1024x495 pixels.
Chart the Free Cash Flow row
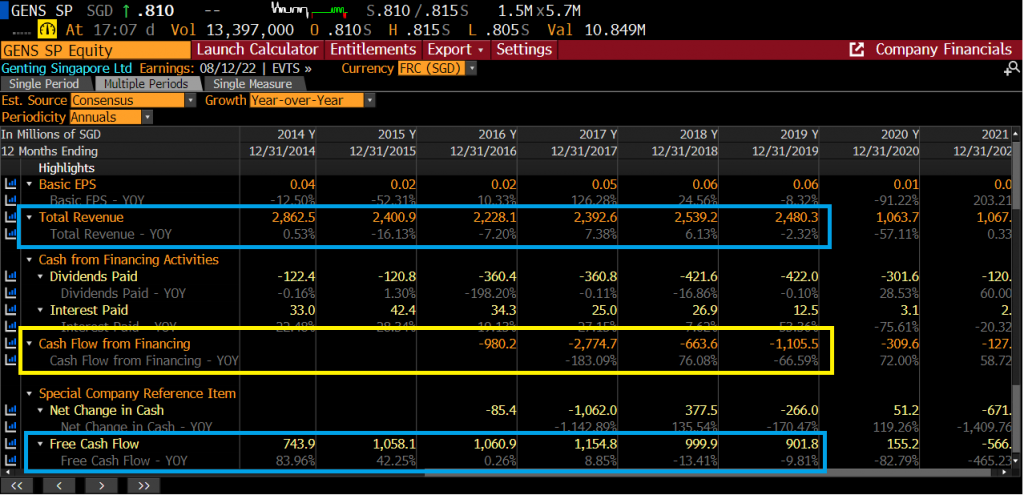[11, 443]
